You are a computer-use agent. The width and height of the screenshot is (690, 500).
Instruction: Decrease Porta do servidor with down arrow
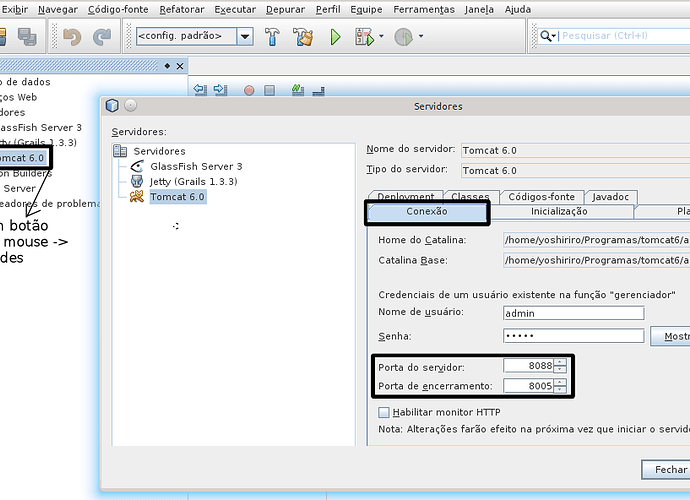[560, 369]
